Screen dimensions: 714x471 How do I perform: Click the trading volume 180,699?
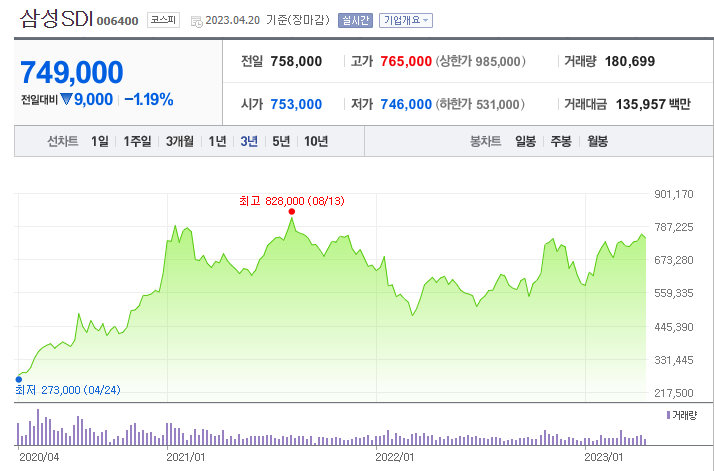630,61
